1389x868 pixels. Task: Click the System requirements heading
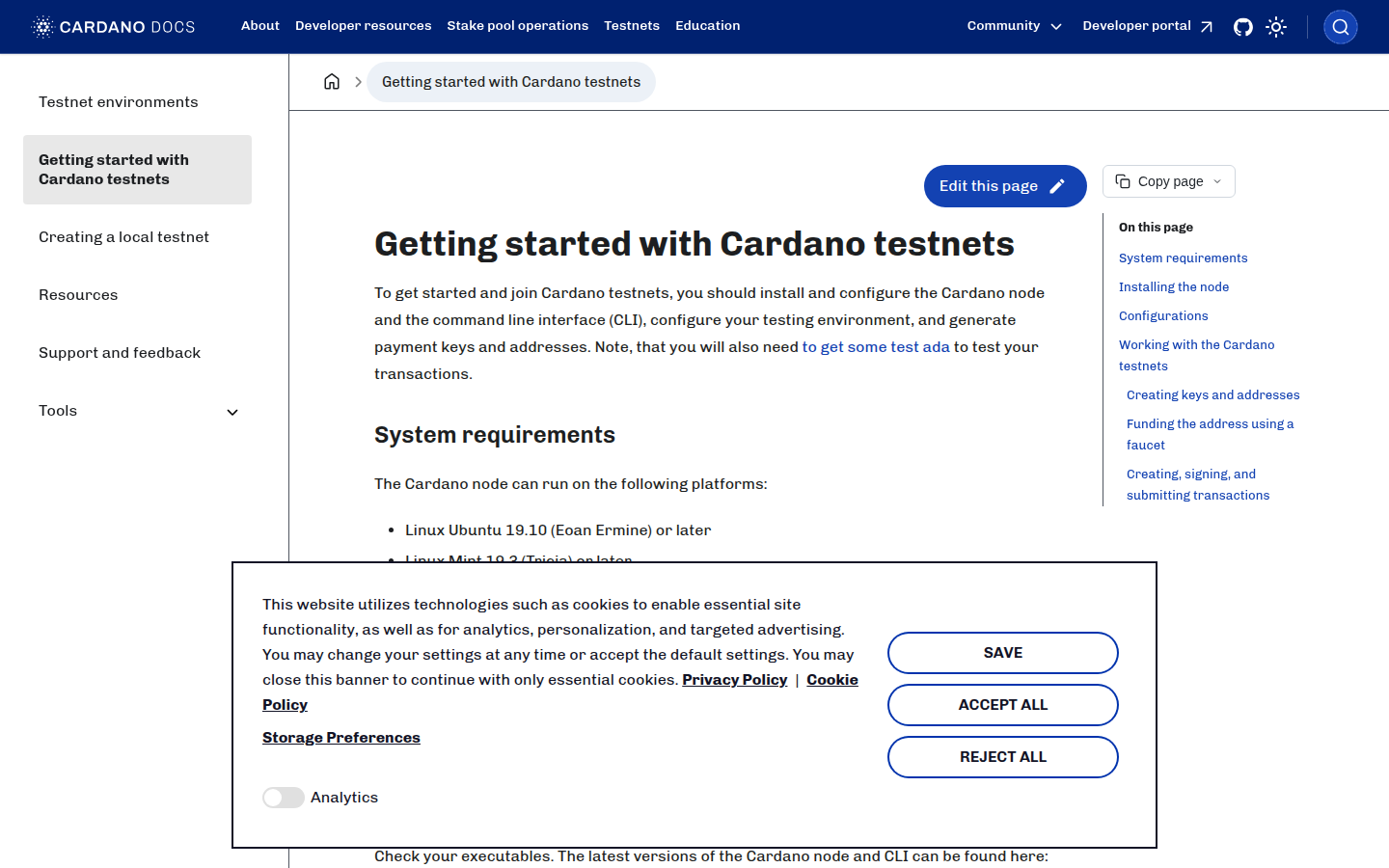(x=495, y=435)
